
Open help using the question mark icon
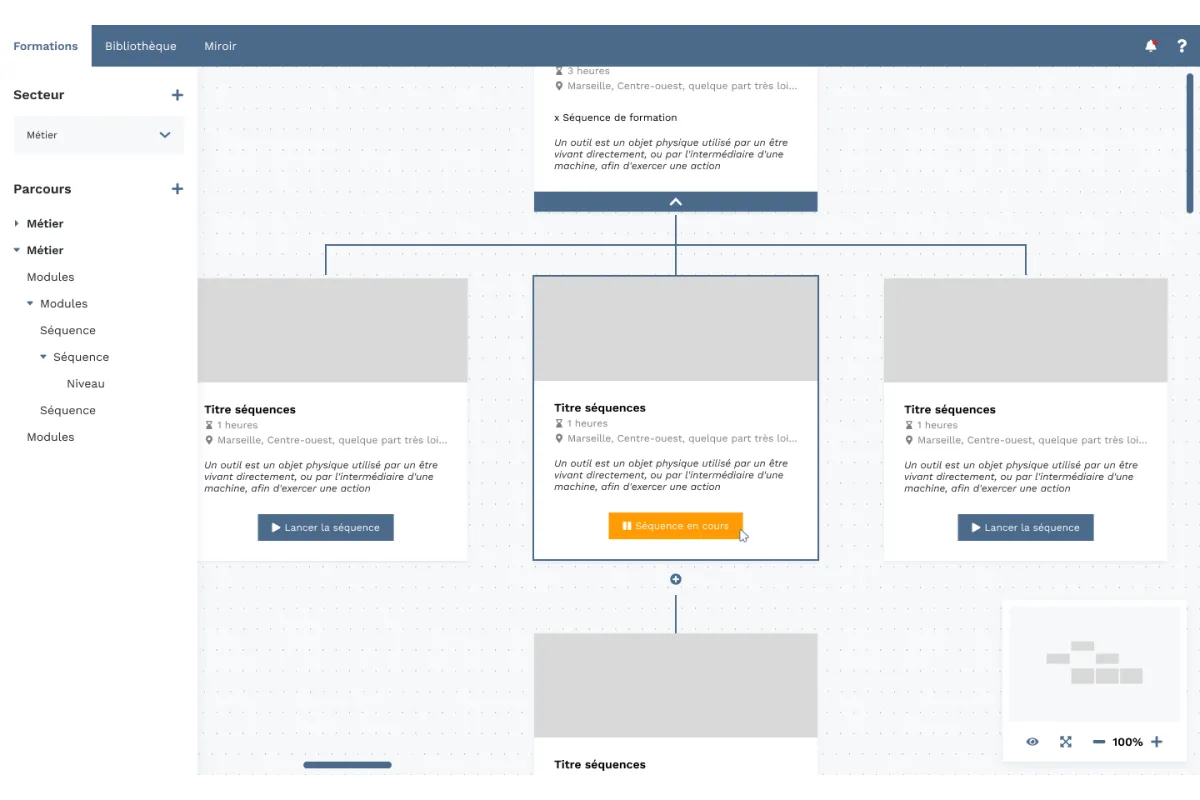click(1181, 45)
